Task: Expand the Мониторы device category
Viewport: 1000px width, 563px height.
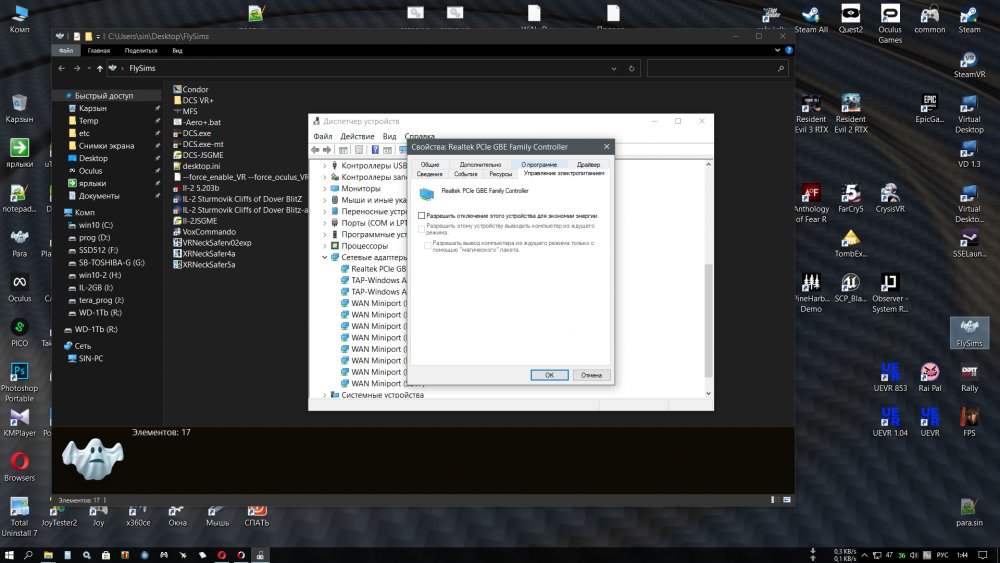Action: coord(324,188)
